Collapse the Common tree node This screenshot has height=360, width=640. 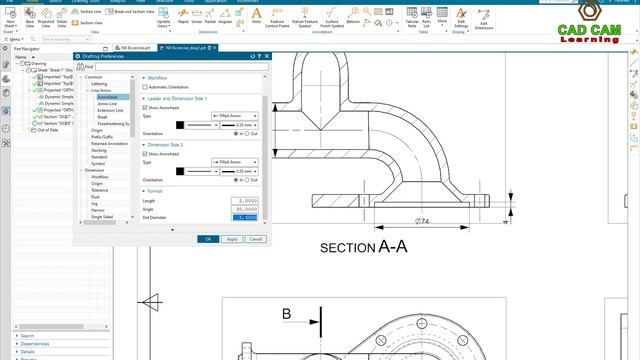coord(81,77)
